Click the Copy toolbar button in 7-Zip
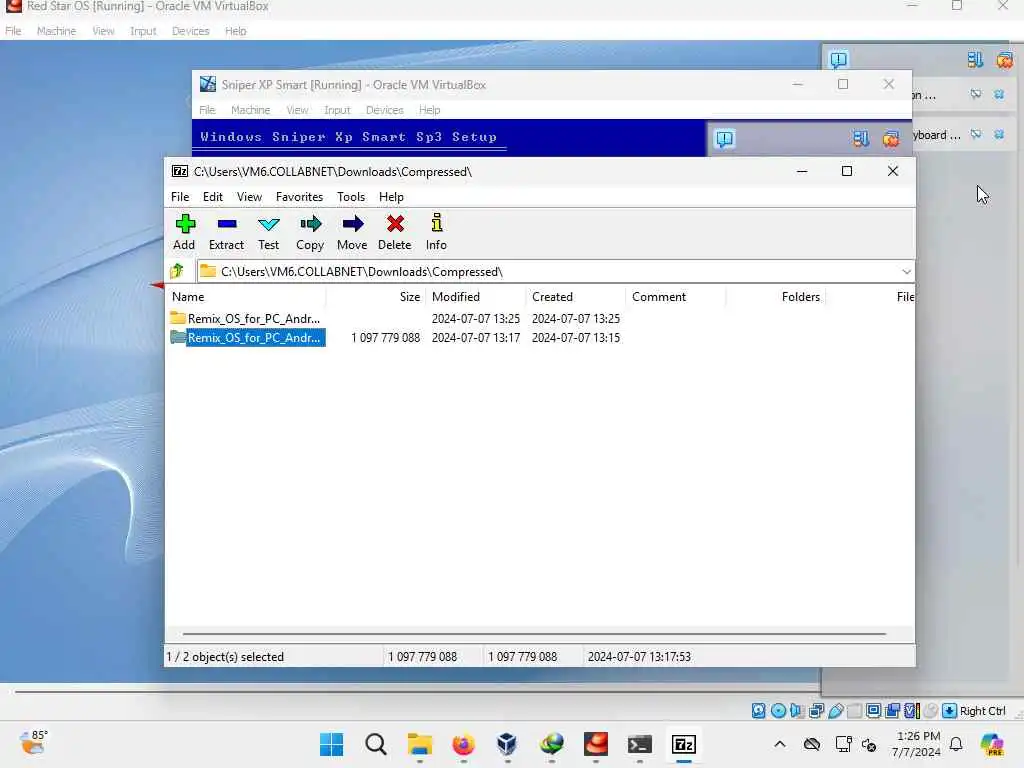 [310, 232]
